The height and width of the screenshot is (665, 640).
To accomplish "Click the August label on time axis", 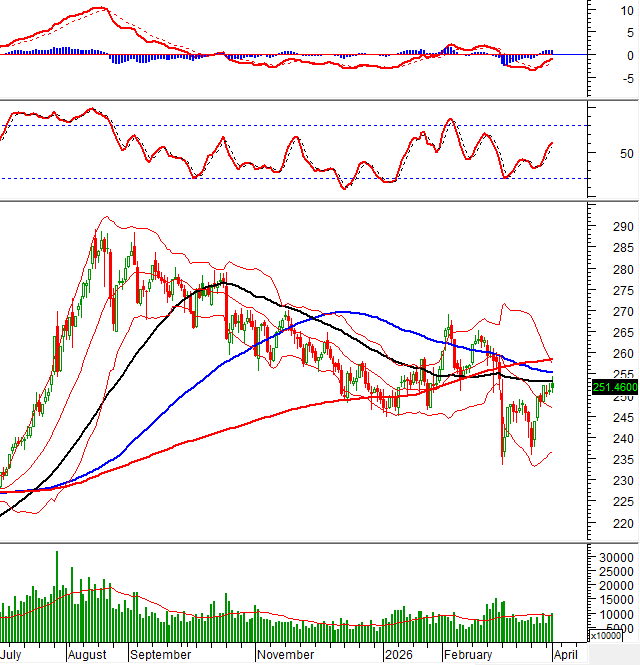I will pos(87,655).
